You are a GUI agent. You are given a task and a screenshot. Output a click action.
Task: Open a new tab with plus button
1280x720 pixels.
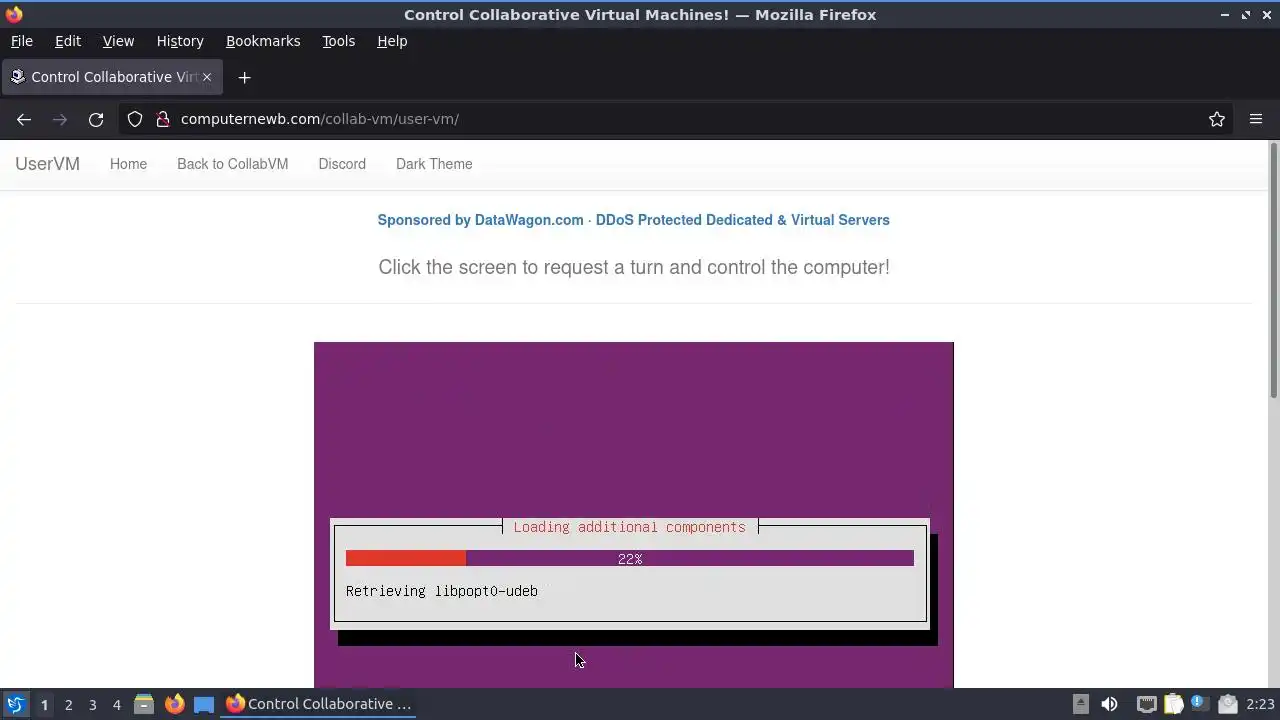click(244, 77)
